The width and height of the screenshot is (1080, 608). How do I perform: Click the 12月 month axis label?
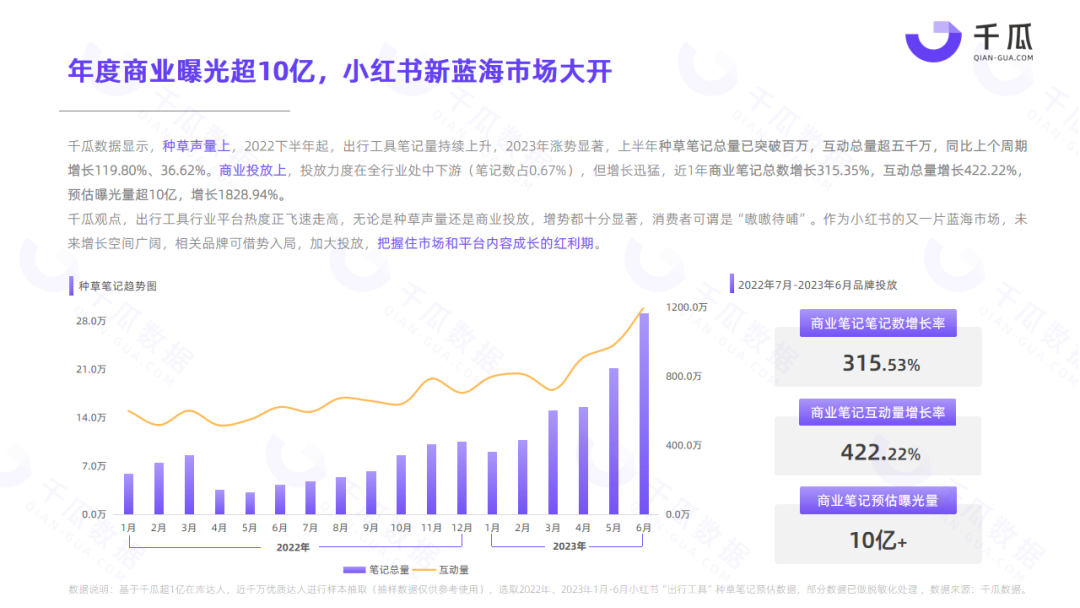coord(461,527)
